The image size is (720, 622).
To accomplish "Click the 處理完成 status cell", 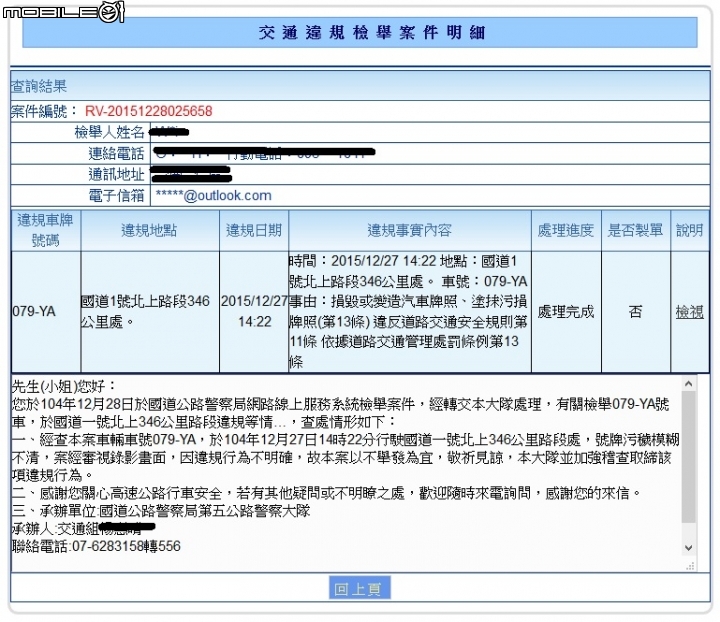I will 566,312.
